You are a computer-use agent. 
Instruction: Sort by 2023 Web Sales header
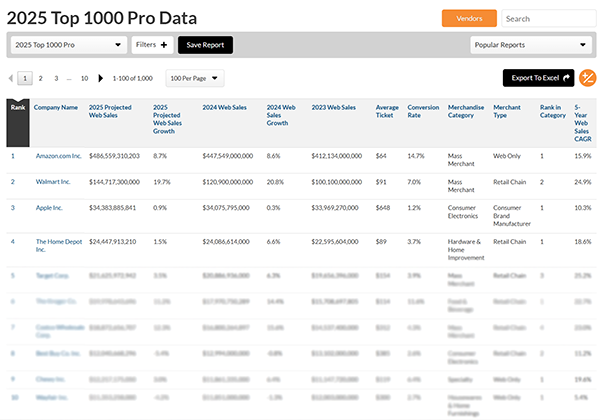(x=333, y=107)
